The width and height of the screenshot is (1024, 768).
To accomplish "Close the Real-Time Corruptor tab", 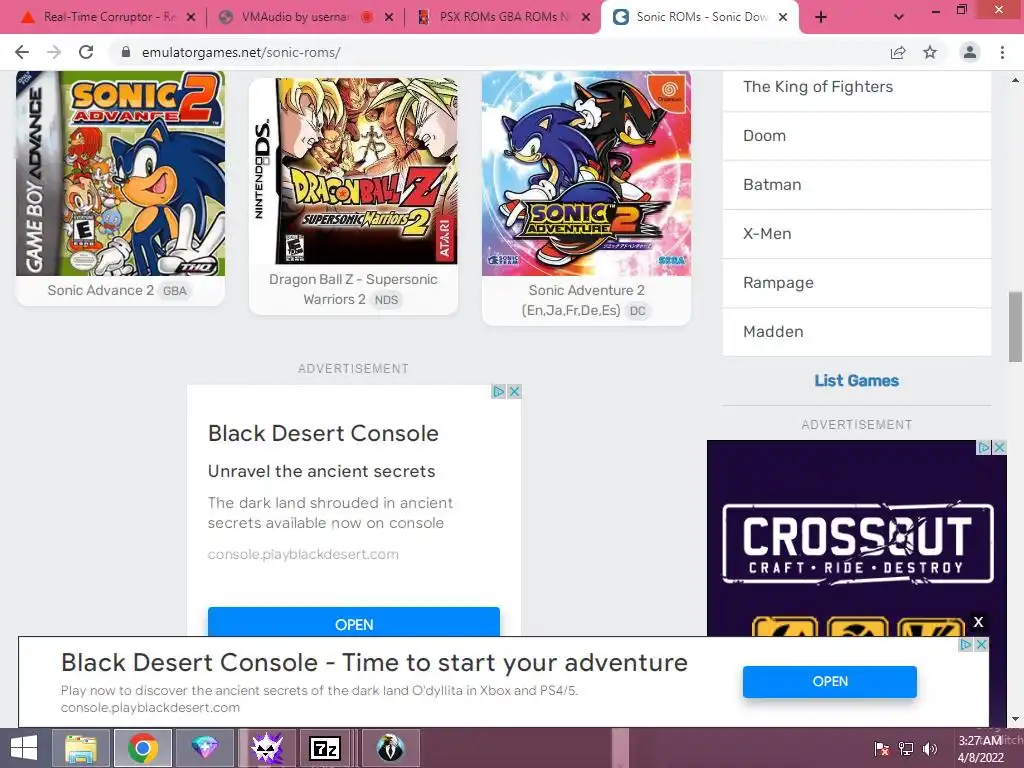I will coord(191,17).
